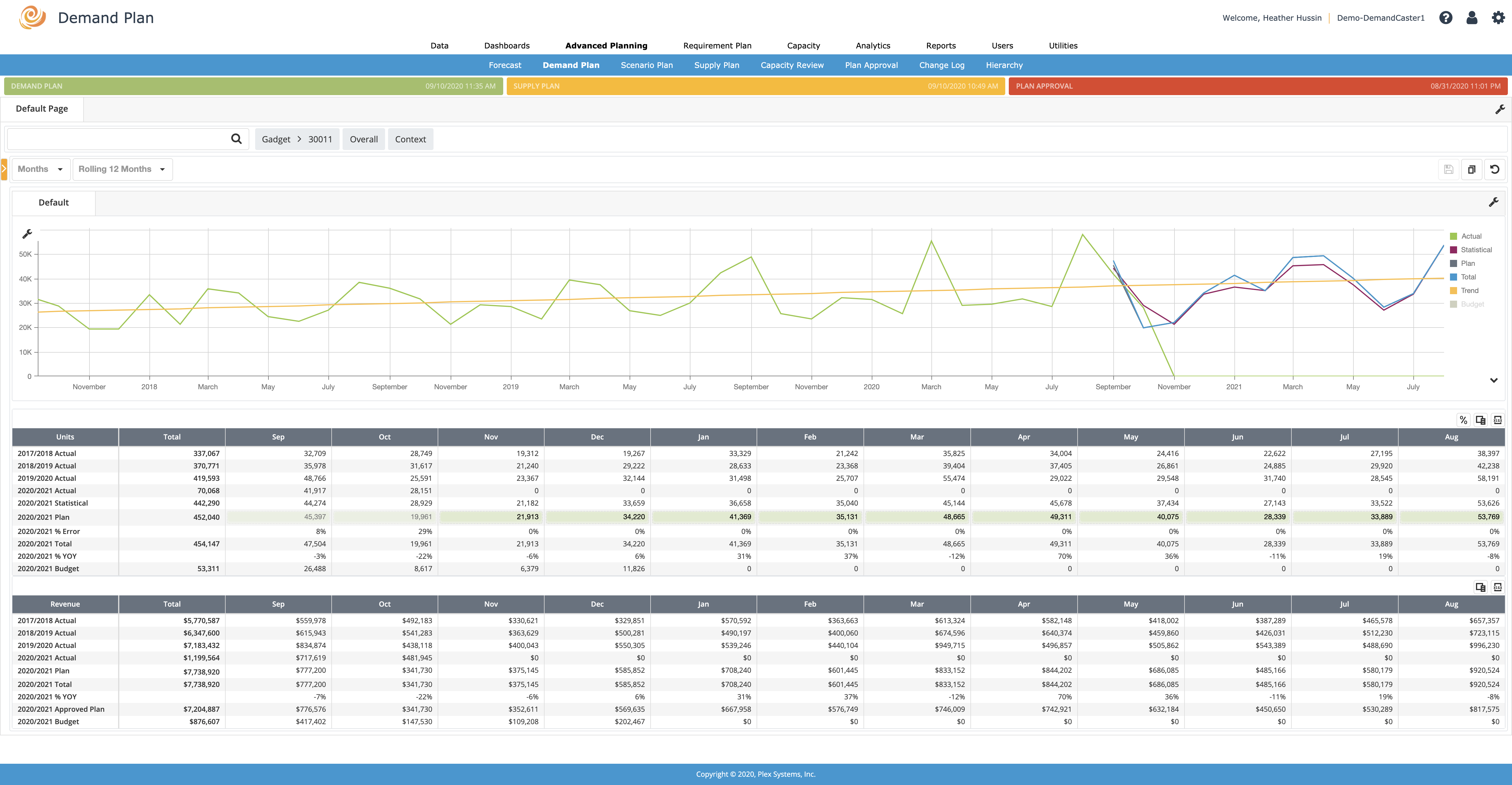Toggle percent view in Units table
This screenshot has height=785, width=1512.
coord(1463,420)
